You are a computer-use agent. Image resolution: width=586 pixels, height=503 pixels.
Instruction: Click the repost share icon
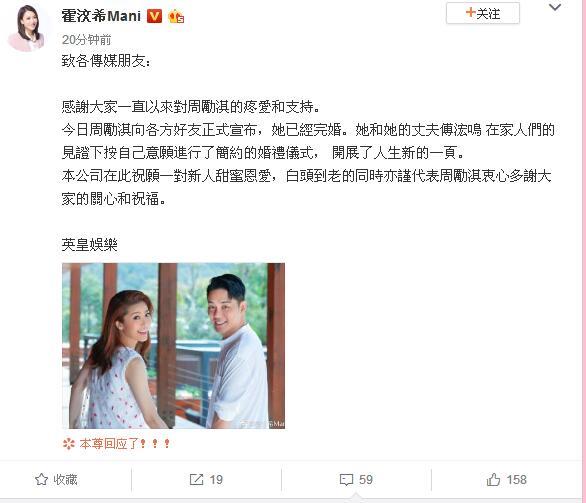pos(196,479)
